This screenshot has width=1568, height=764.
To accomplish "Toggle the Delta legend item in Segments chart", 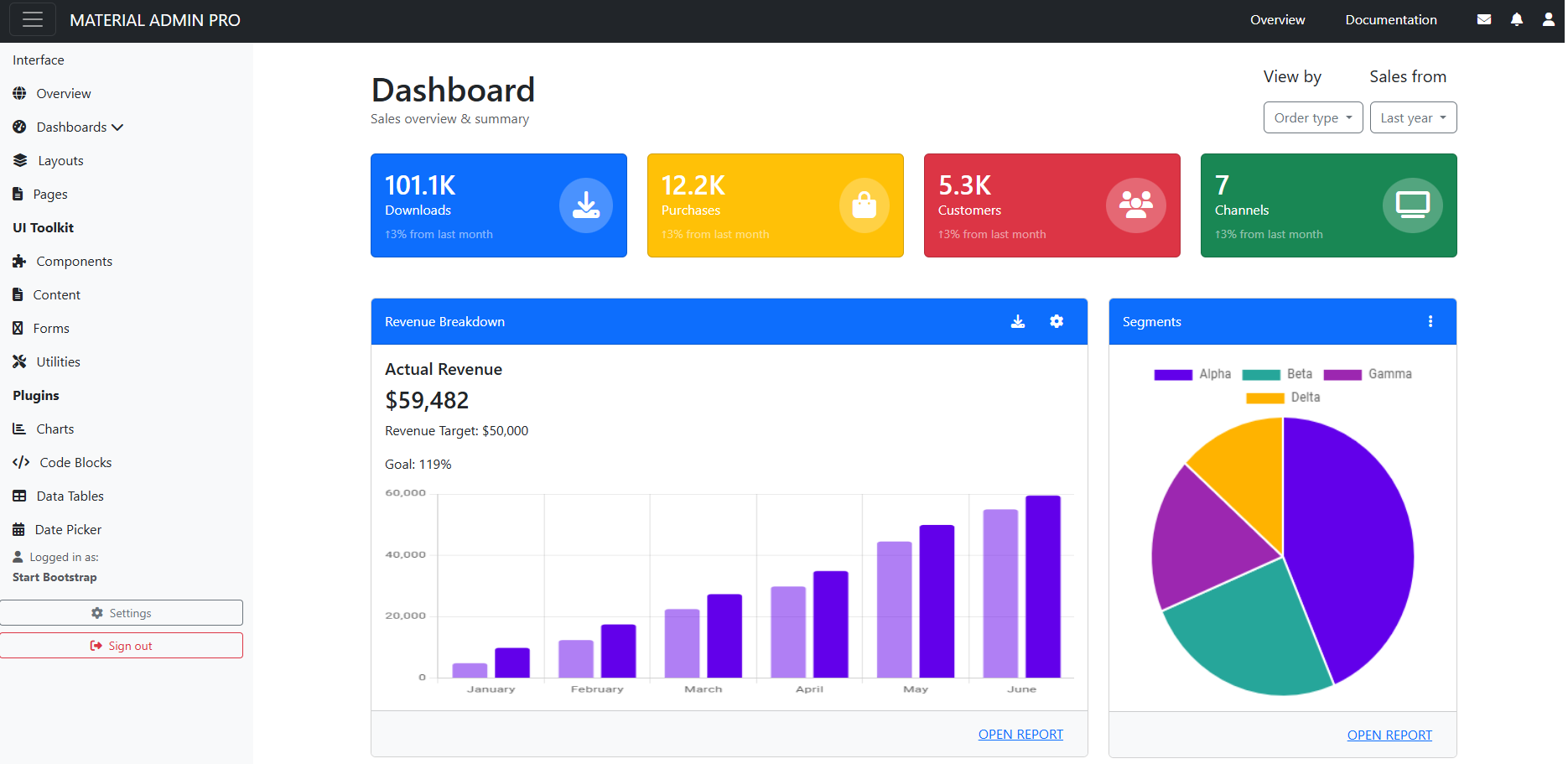I will click(1283, 398).
